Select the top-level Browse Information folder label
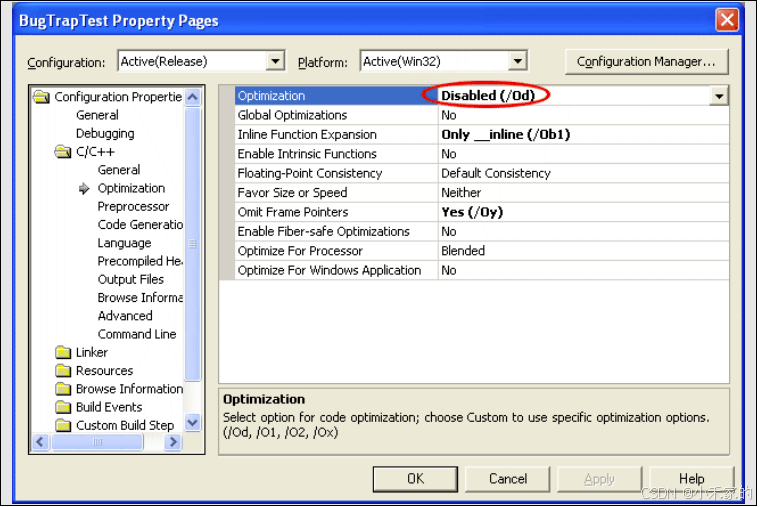This screenshot has width=760, height=507. coord(129,389)
